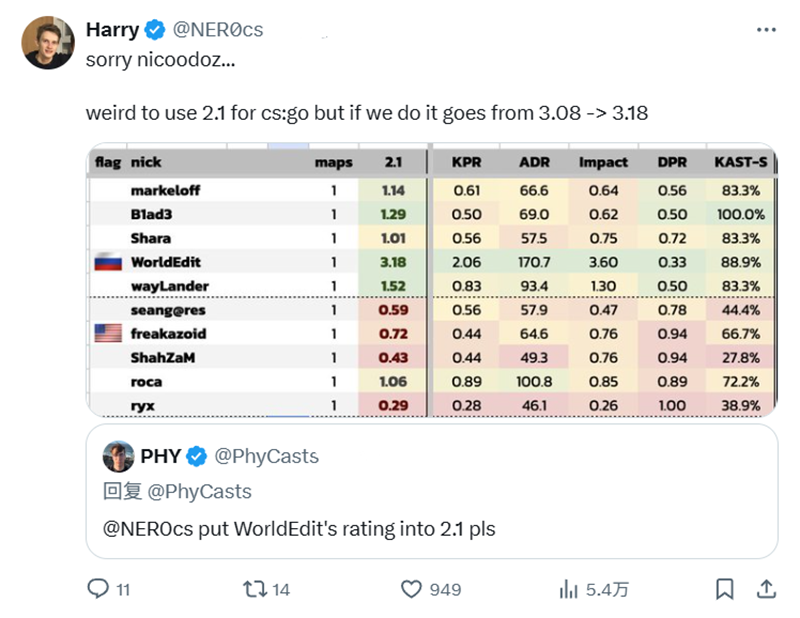Open the stats table image
The height and width of the screenshot is (618, 800).
pos(431,280)
